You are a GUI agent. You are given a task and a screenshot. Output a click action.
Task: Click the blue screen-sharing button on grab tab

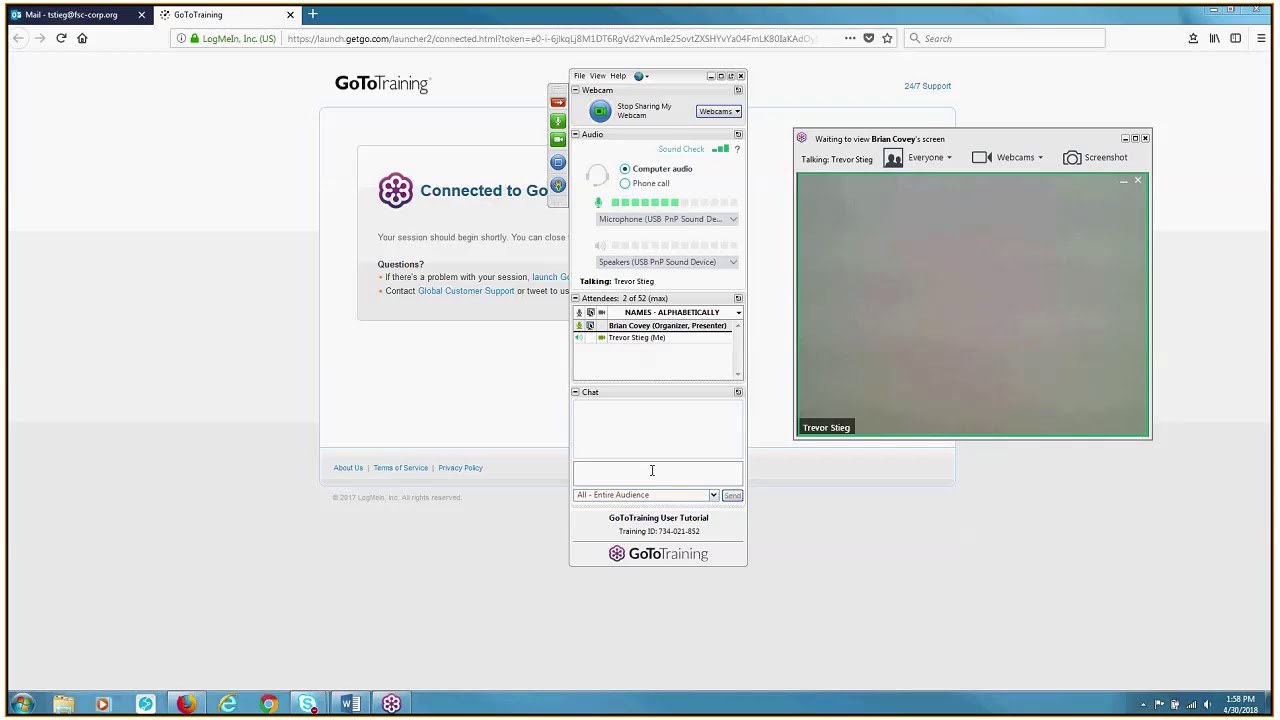click(x=558, y=162)
